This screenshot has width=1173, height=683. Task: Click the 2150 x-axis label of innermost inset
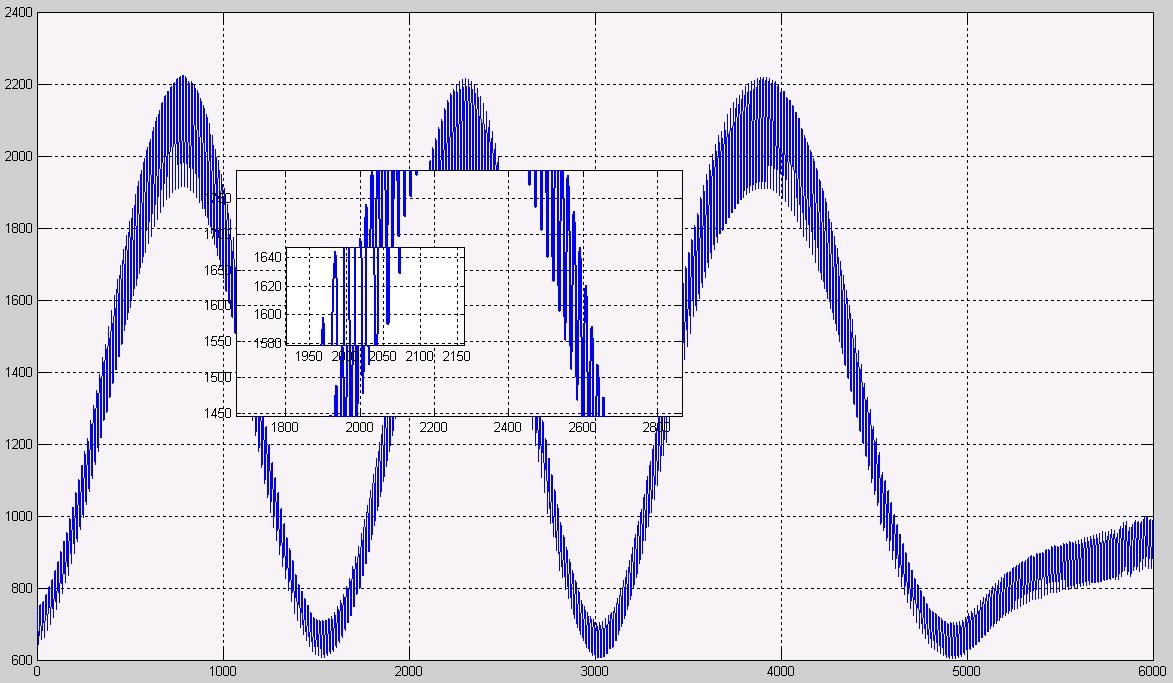tap(456, 356)
